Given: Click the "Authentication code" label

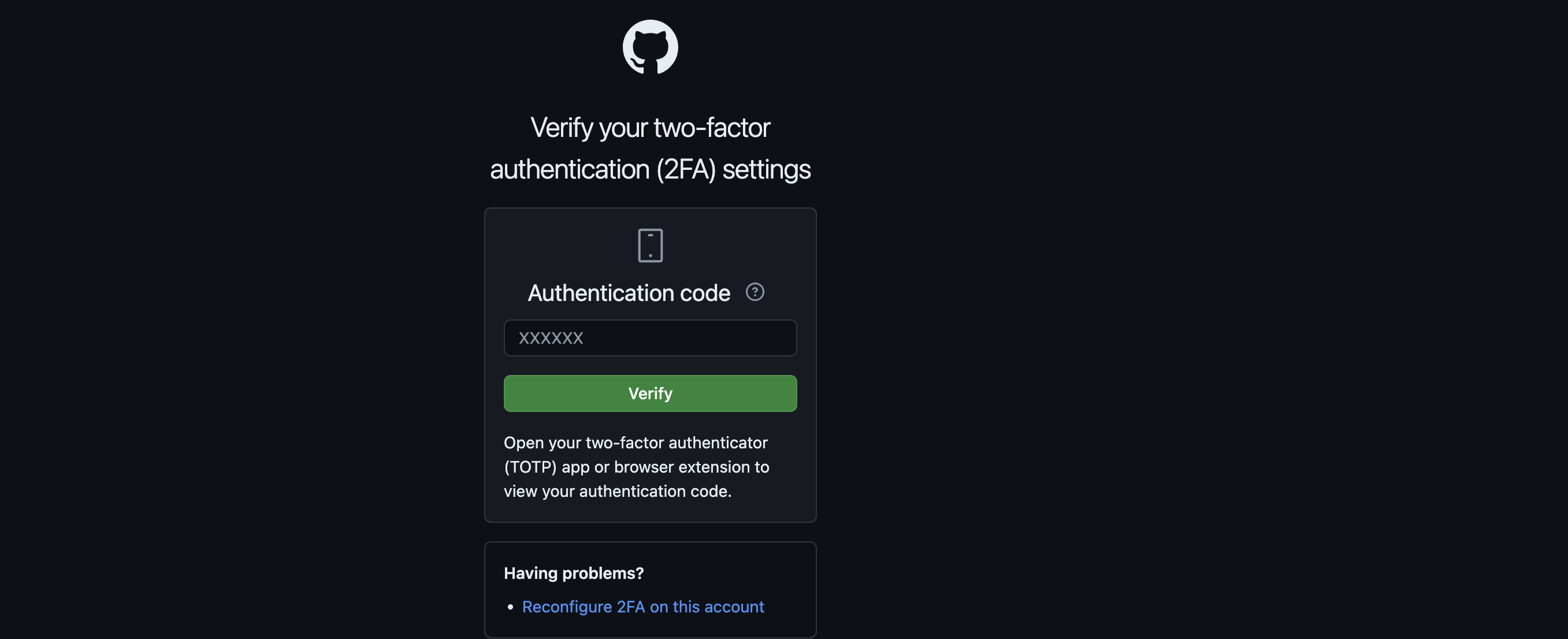Looking at the screenshot, I should coord(629,293).
